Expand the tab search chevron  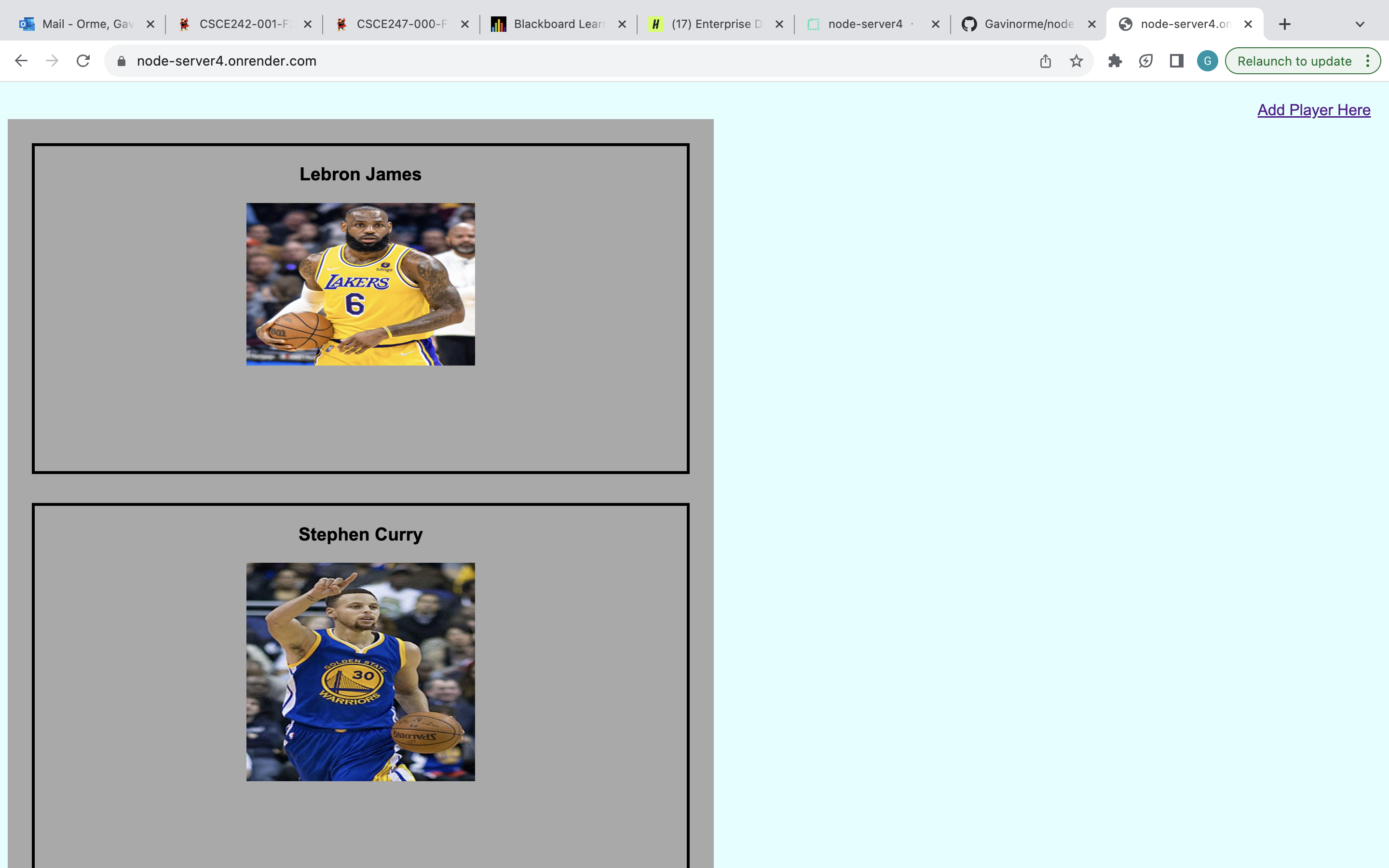click(1360, 24)
